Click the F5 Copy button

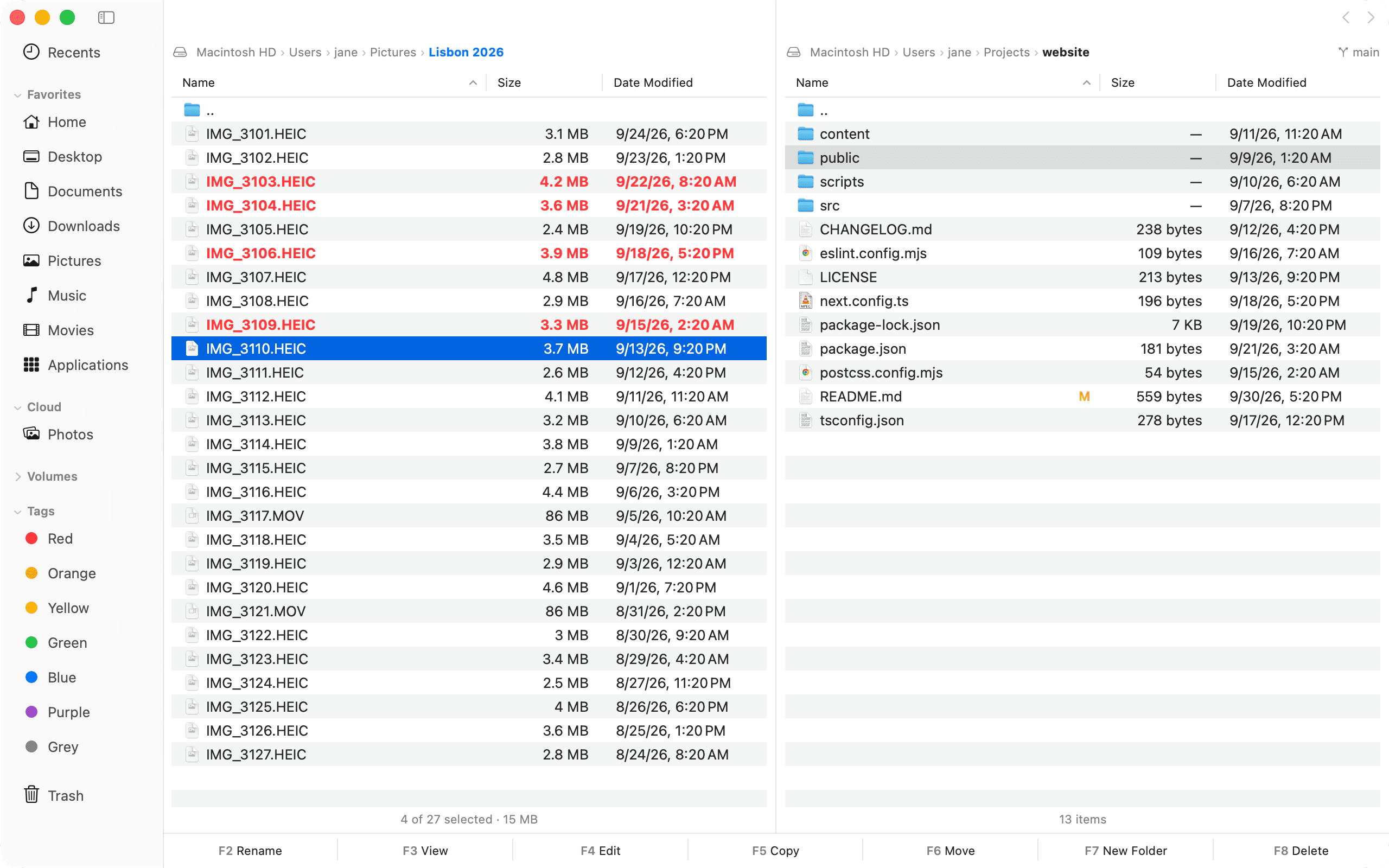(x=775, y=850)
